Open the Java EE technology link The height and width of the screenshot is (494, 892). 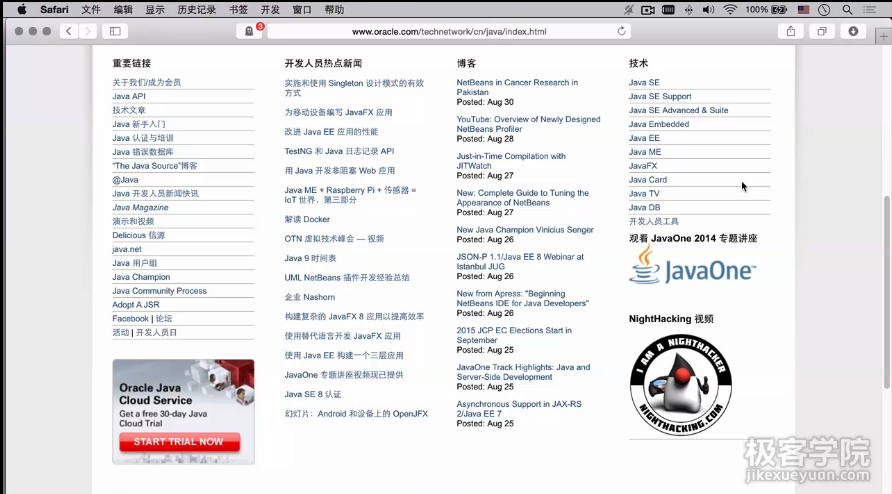pos(644,138)
